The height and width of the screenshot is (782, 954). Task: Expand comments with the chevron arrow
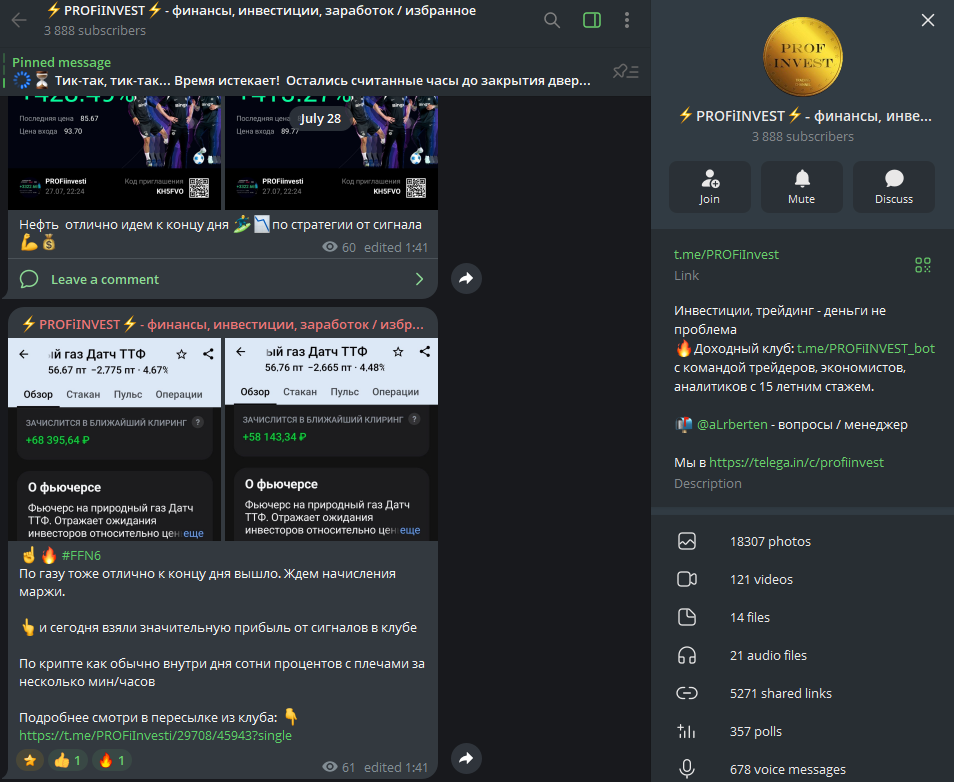[419, 279]
